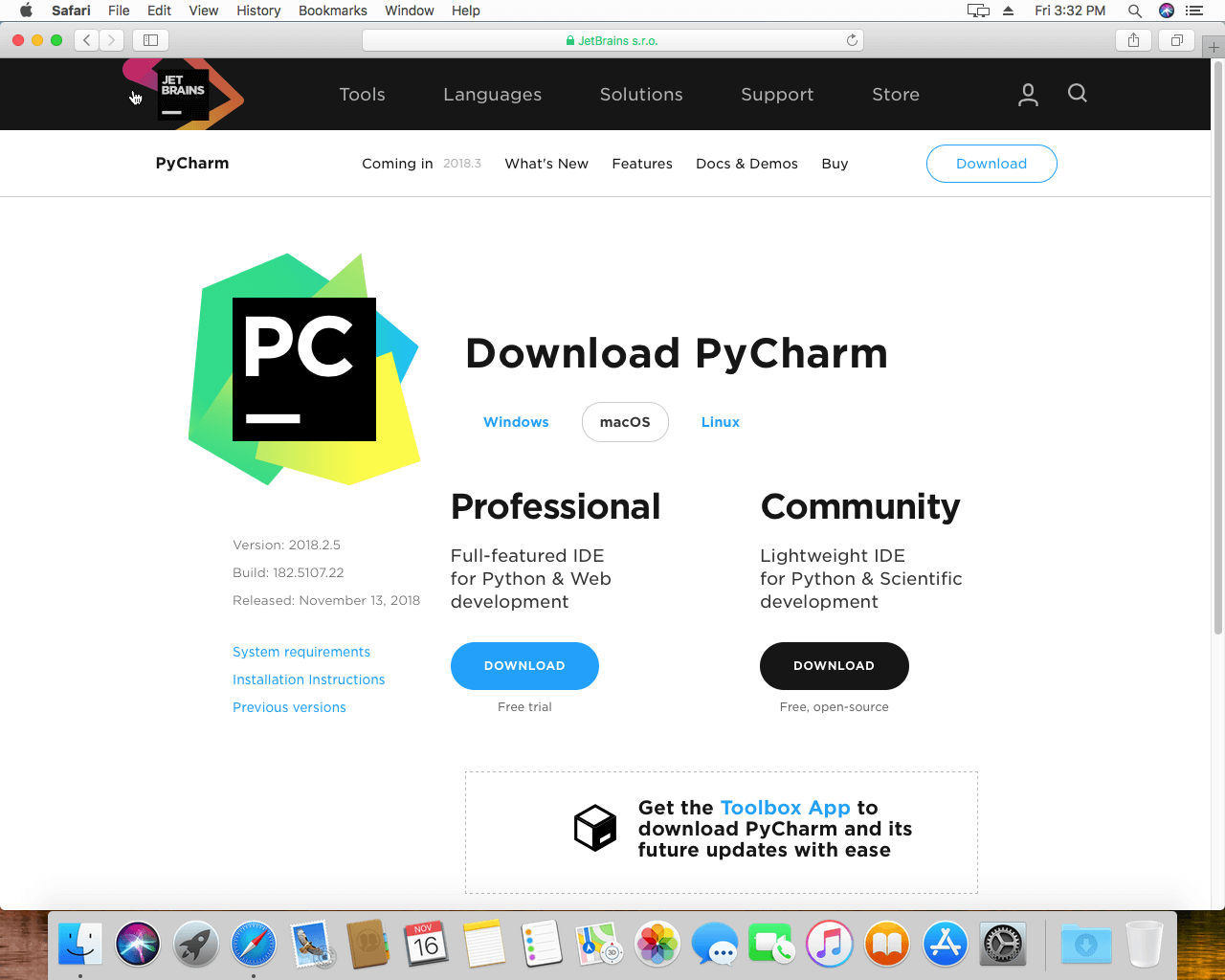Open the Safari View menu
Image resolution: width=1225 pixels, height=980 pixels.
pyautogui.click(x=203, y=11)
